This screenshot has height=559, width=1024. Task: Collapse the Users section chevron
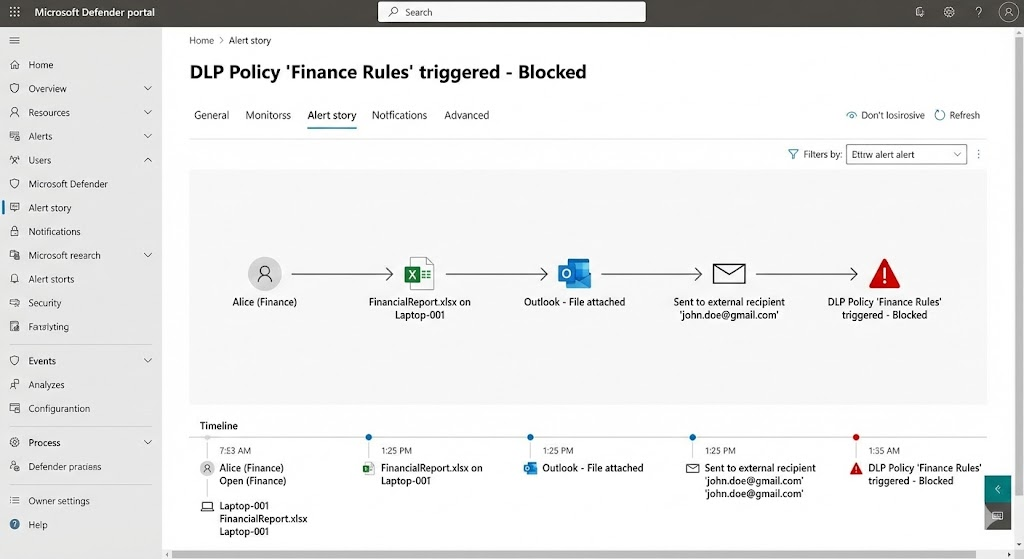(x=148, y=160)
